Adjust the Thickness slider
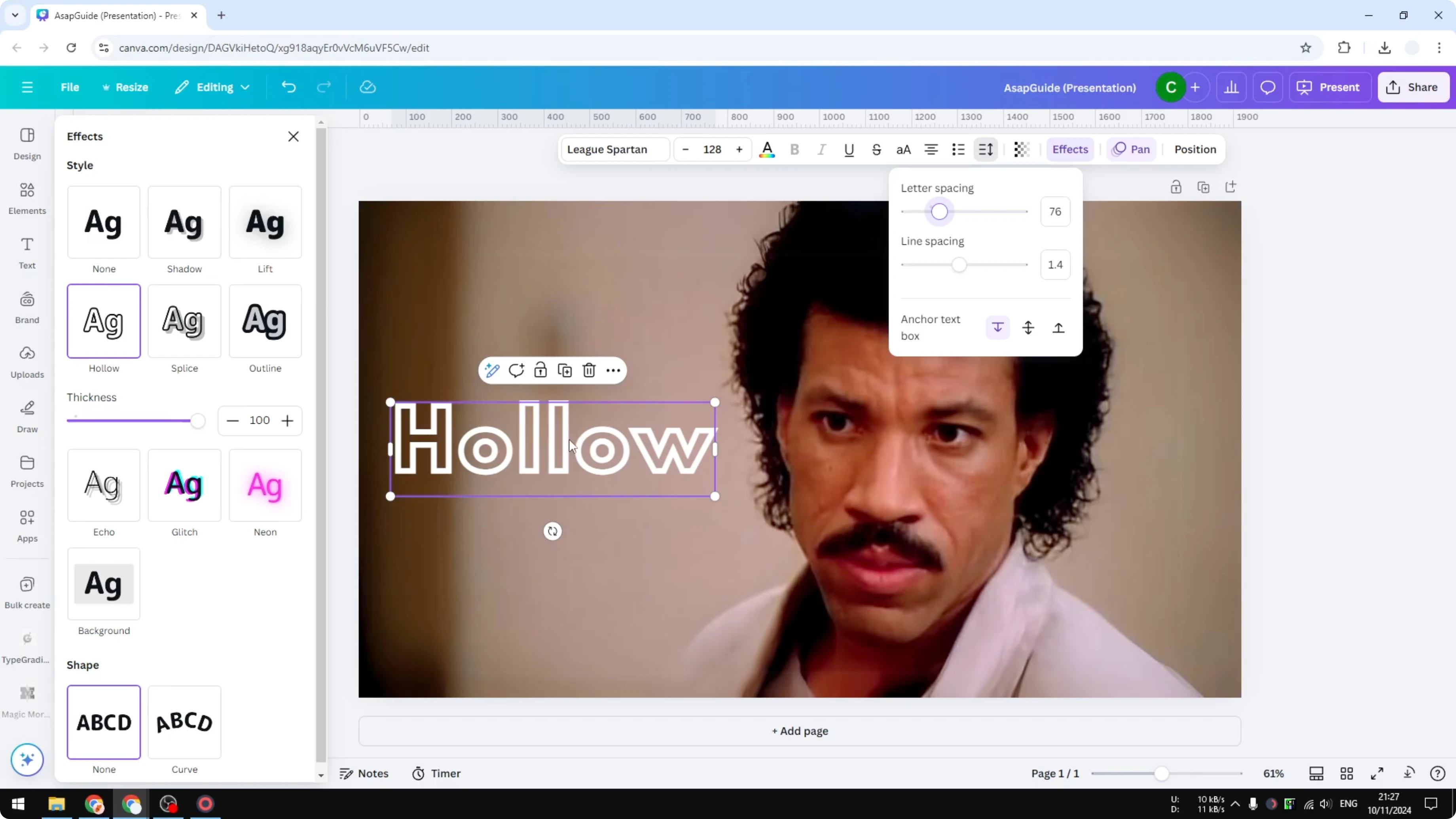 [x=197, y=421]
